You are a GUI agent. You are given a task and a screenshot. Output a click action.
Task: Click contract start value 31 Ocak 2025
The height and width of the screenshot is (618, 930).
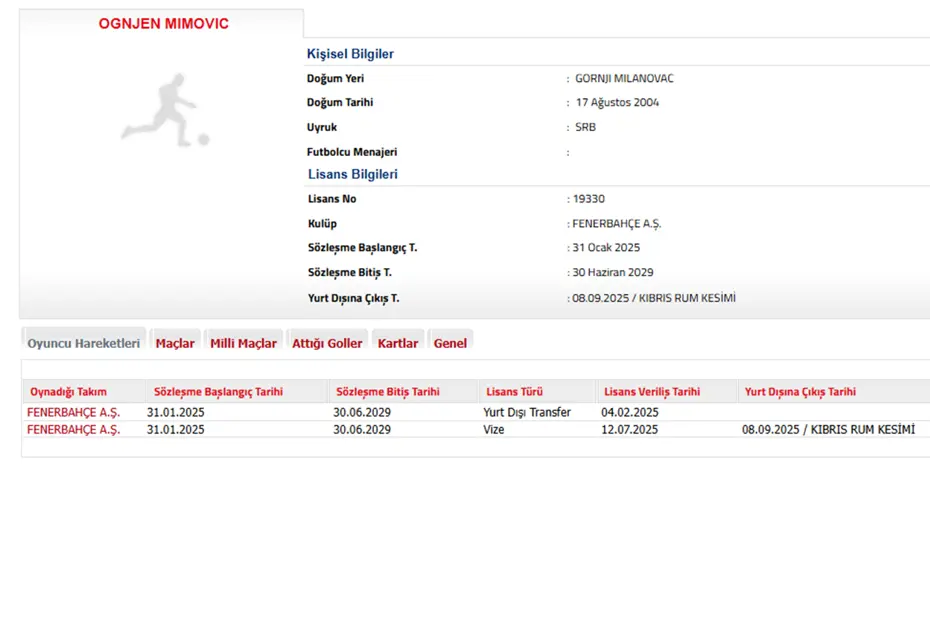click(x=606, y=247)
